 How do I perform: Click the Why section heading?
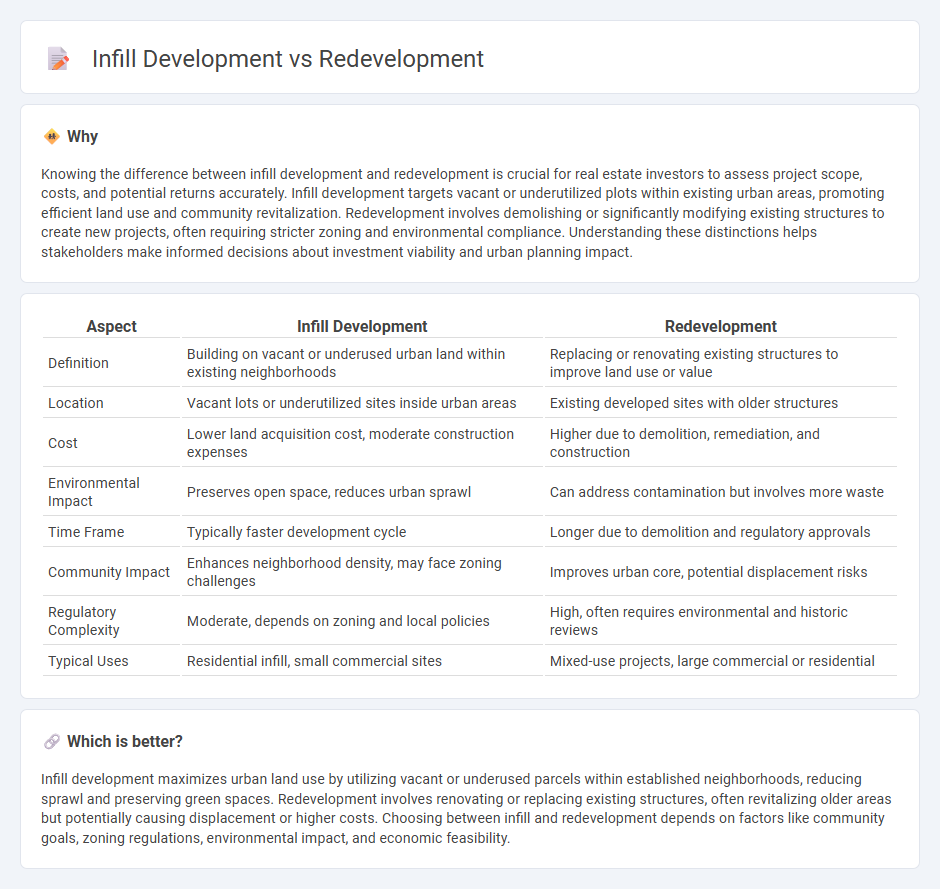82,137
